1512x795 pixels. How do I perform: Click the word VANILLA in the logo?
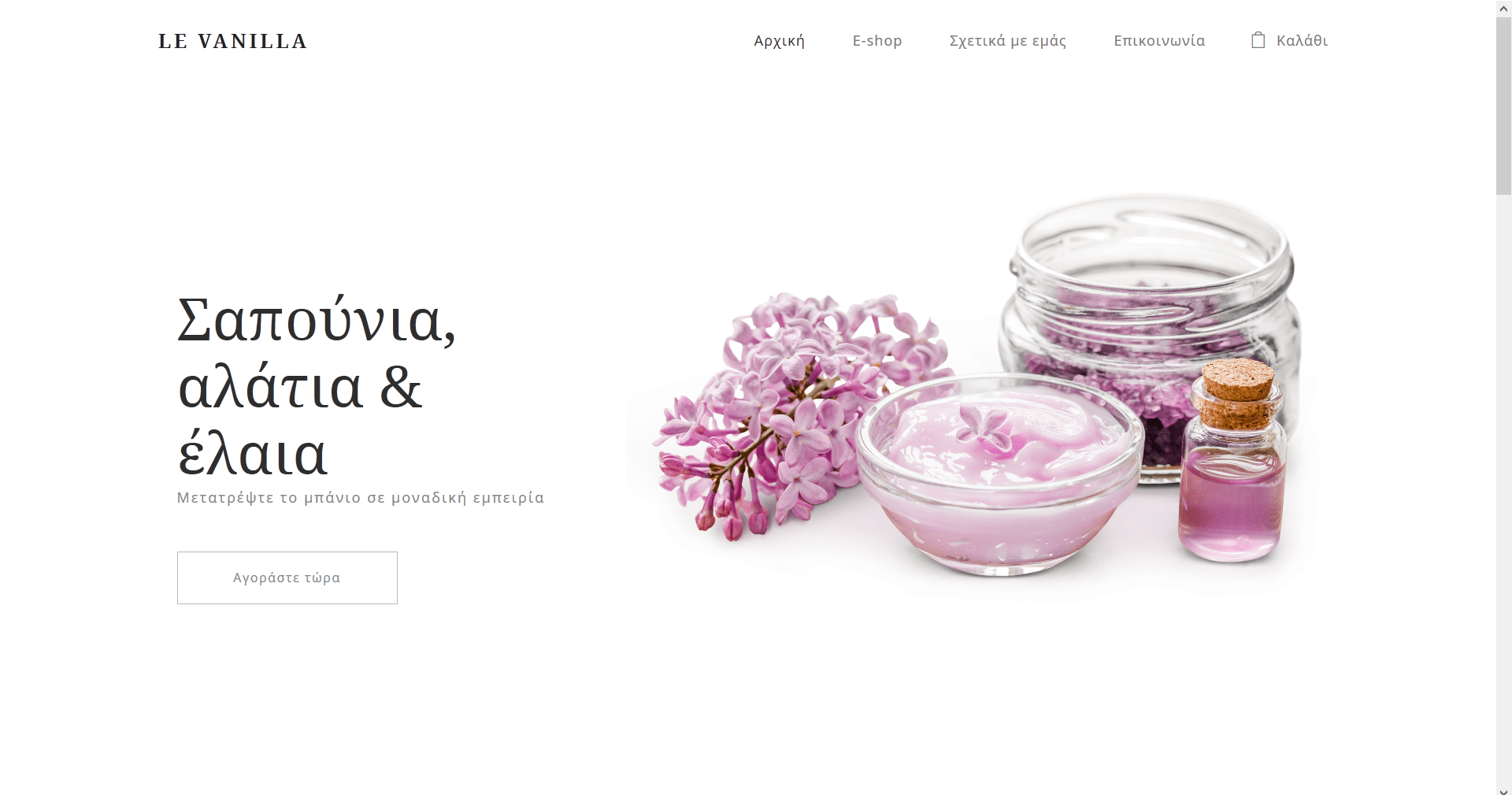(x=253, y=42)
